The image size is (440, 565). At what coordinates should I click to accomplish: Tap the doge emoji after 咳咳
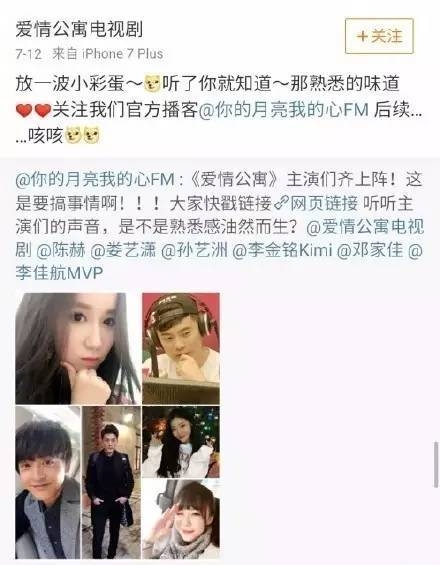(73, 135)
